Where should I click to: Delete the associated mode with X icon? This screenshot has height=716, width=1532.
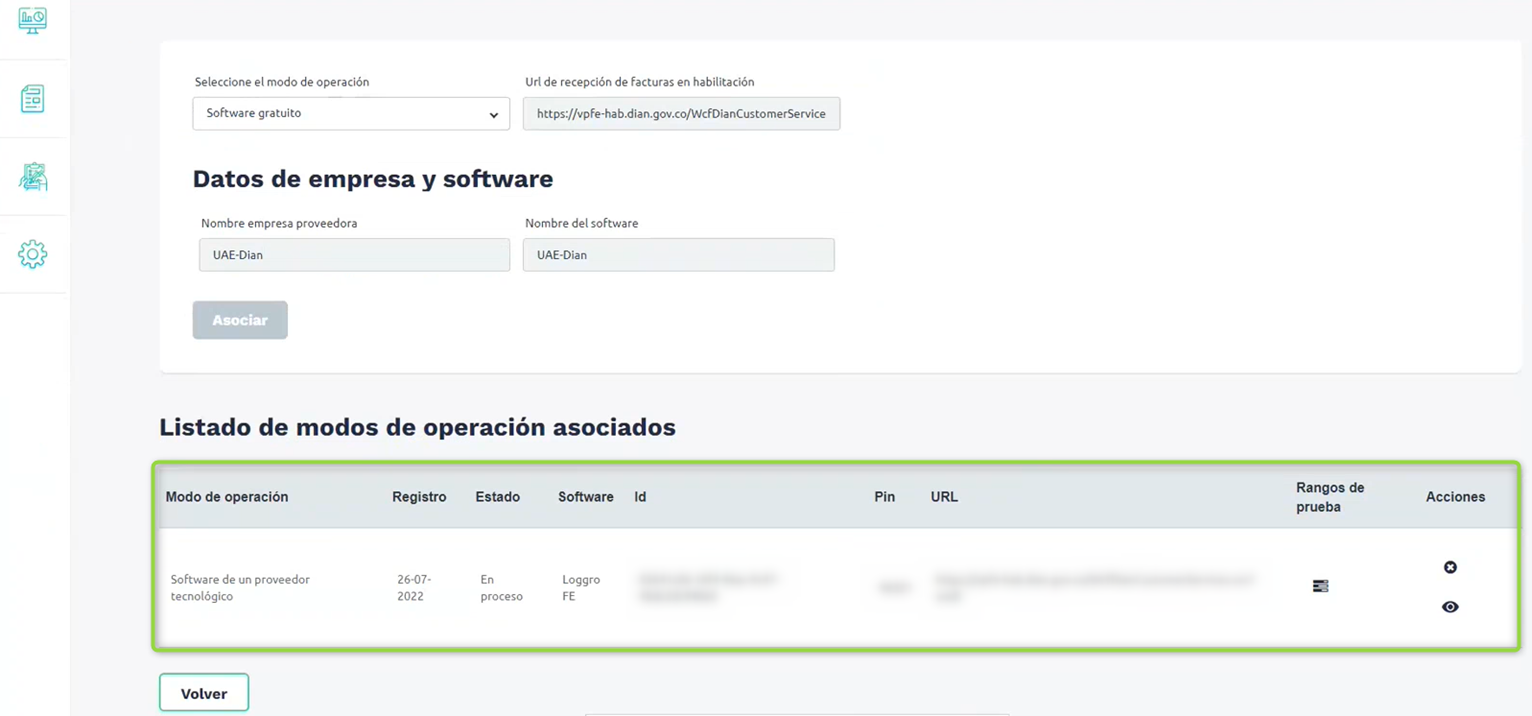point(1450,567)
